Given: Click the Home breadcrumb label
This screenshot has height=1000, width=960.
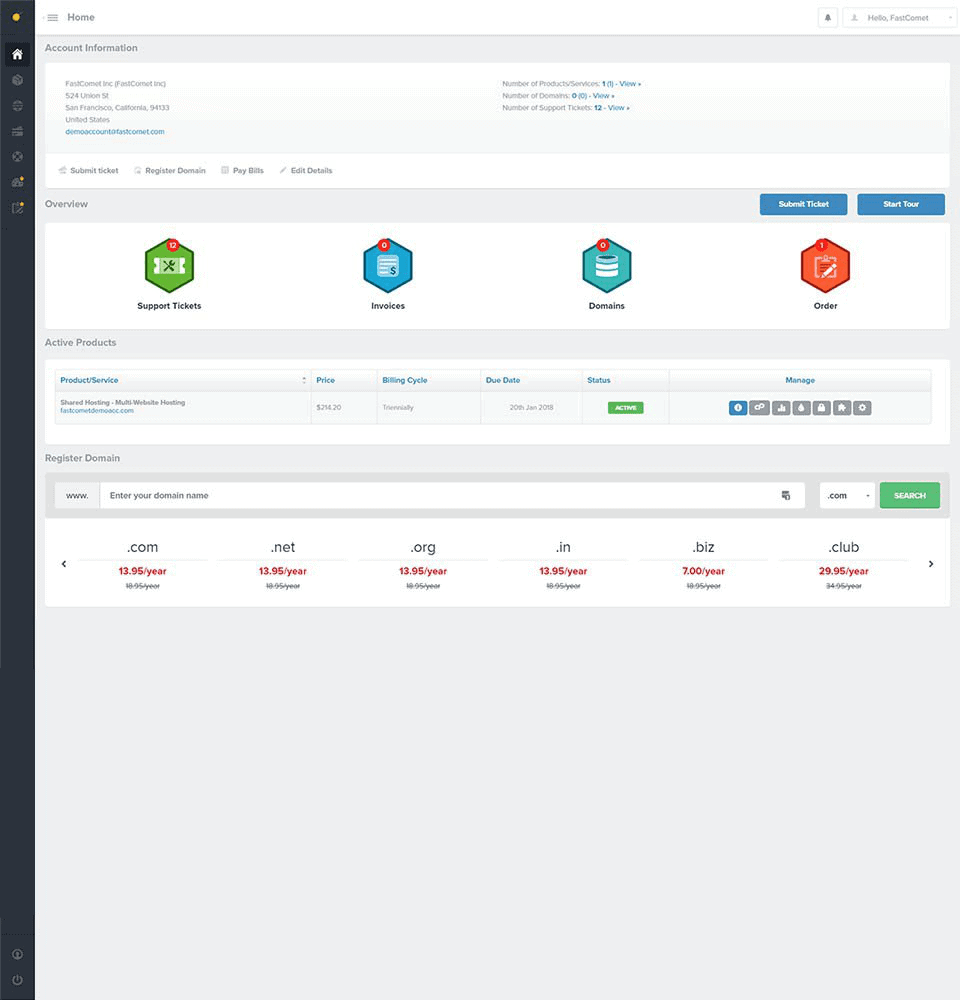Looking at the screenshot, I should [x=80, y=17].
